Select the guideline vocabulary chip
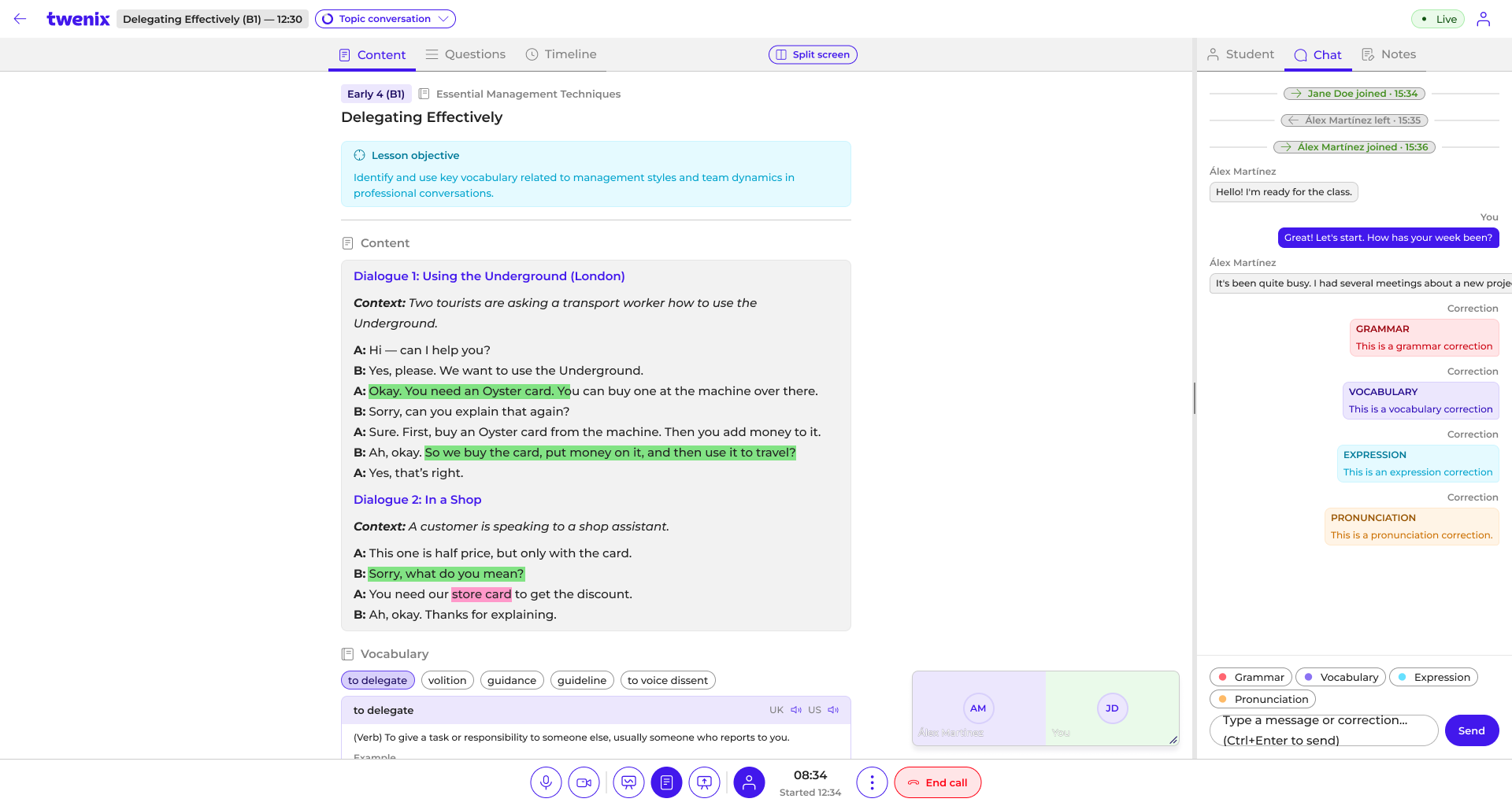1512x806 pixels. coord(582,680)
